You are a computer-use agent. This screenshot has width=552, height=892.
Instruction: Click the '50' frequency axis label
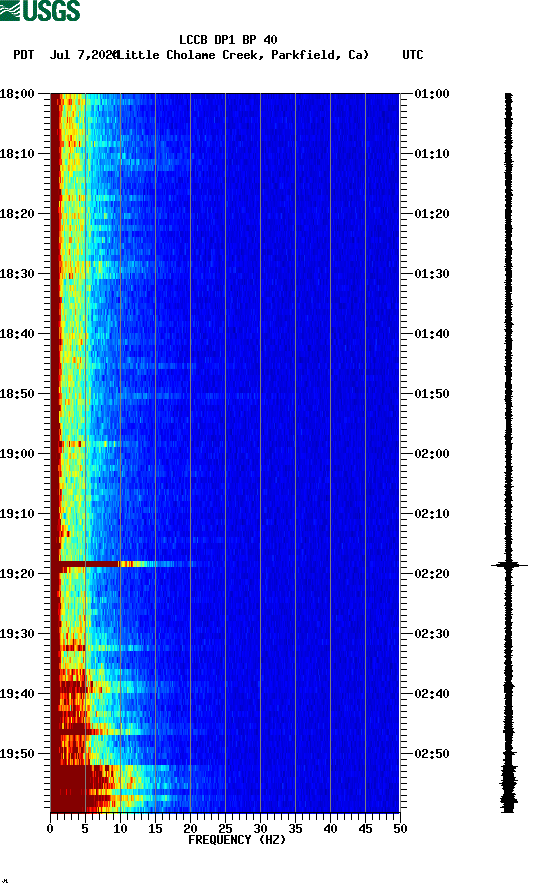pos(400,828)
